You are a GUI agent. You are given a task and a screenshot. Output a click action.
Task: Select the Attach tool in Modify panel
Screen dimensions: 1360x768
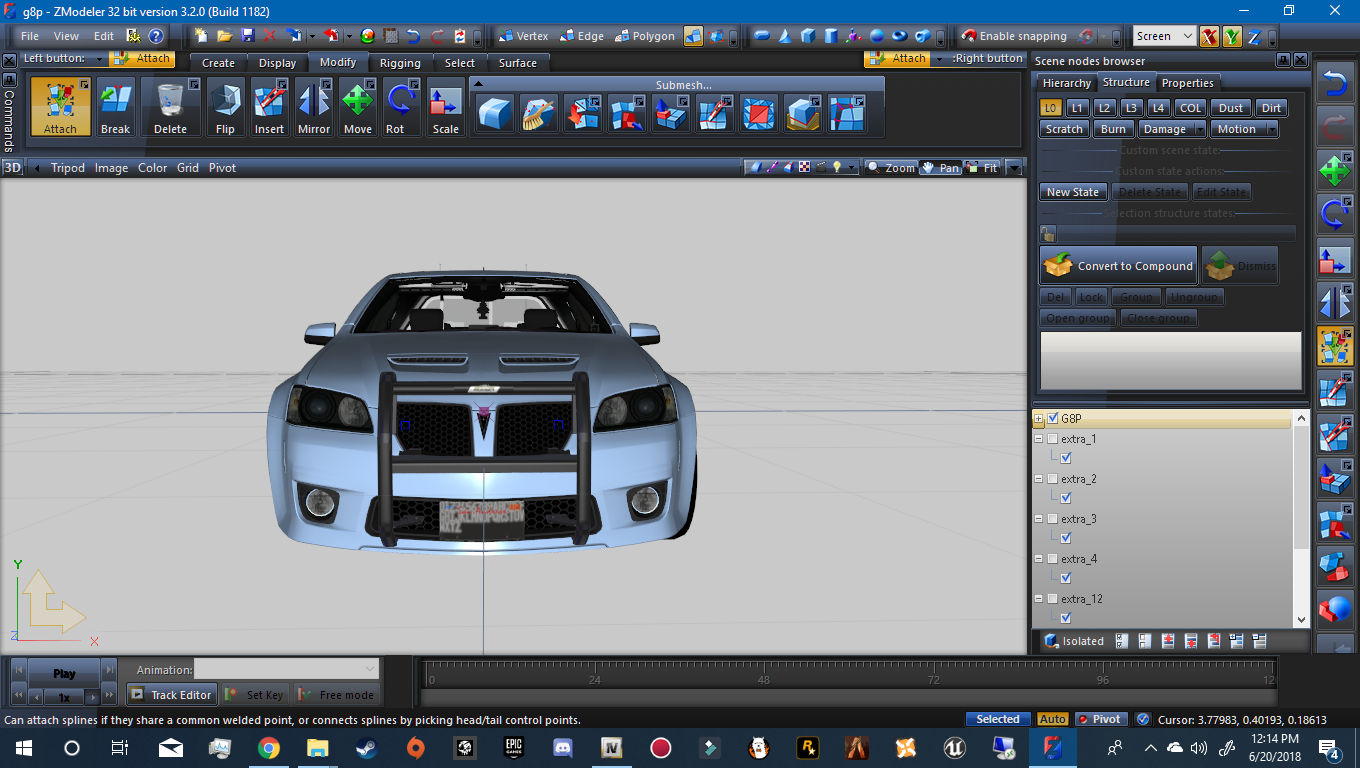(x=60, y=106)
